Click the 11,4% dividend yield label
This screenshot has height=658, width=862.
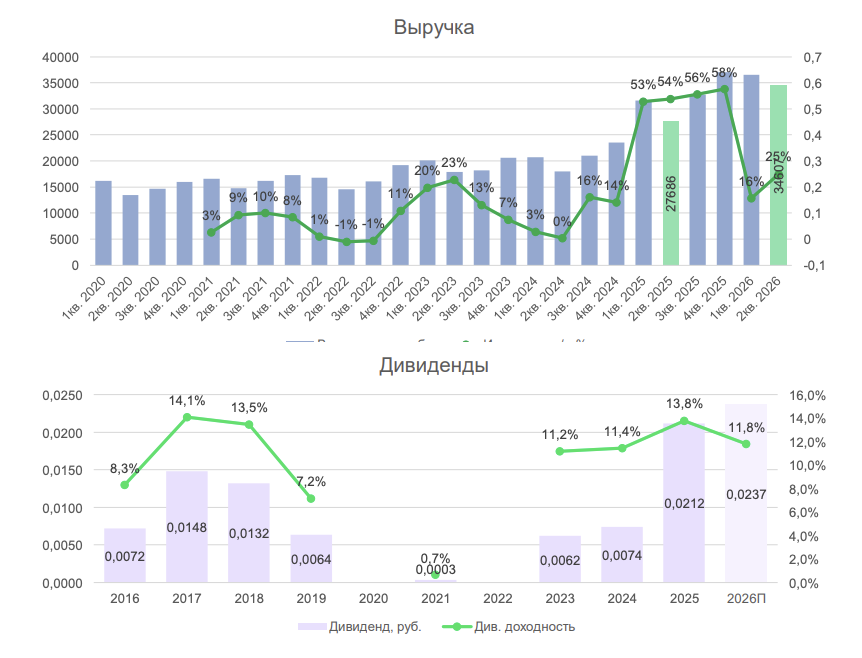click(x=622, y=432)
